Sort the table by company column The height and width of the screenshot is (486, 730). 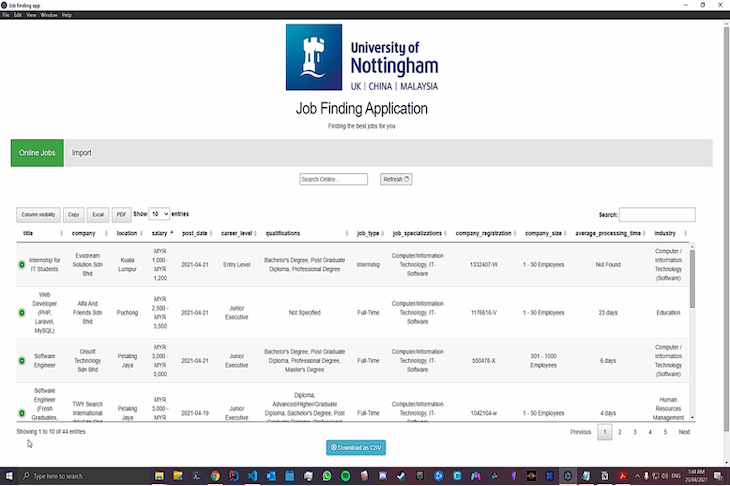(84, 232)
